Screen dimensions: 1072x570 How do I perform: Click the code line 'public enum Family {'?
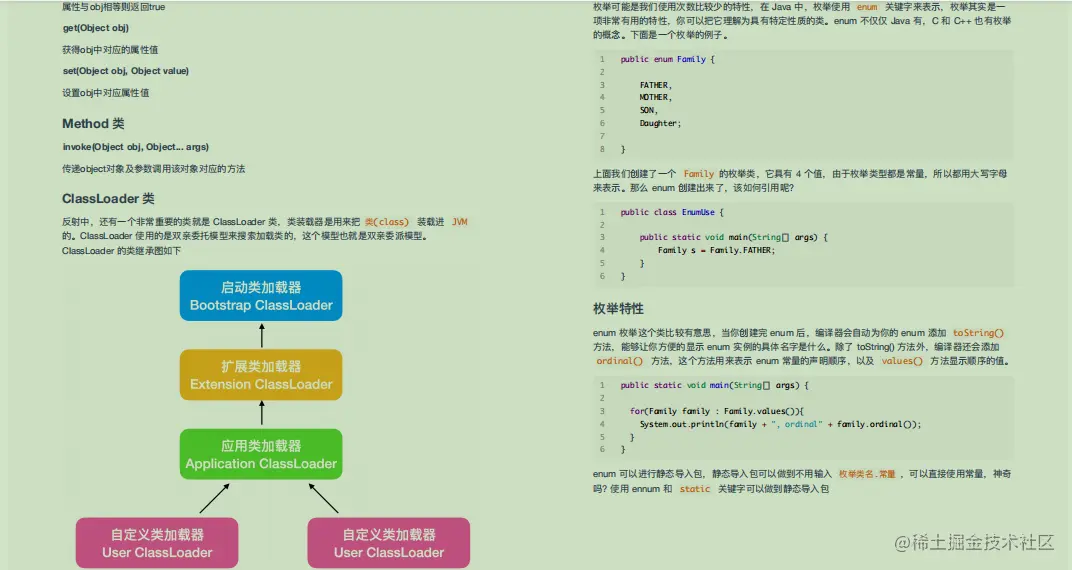tap(667, 59)
